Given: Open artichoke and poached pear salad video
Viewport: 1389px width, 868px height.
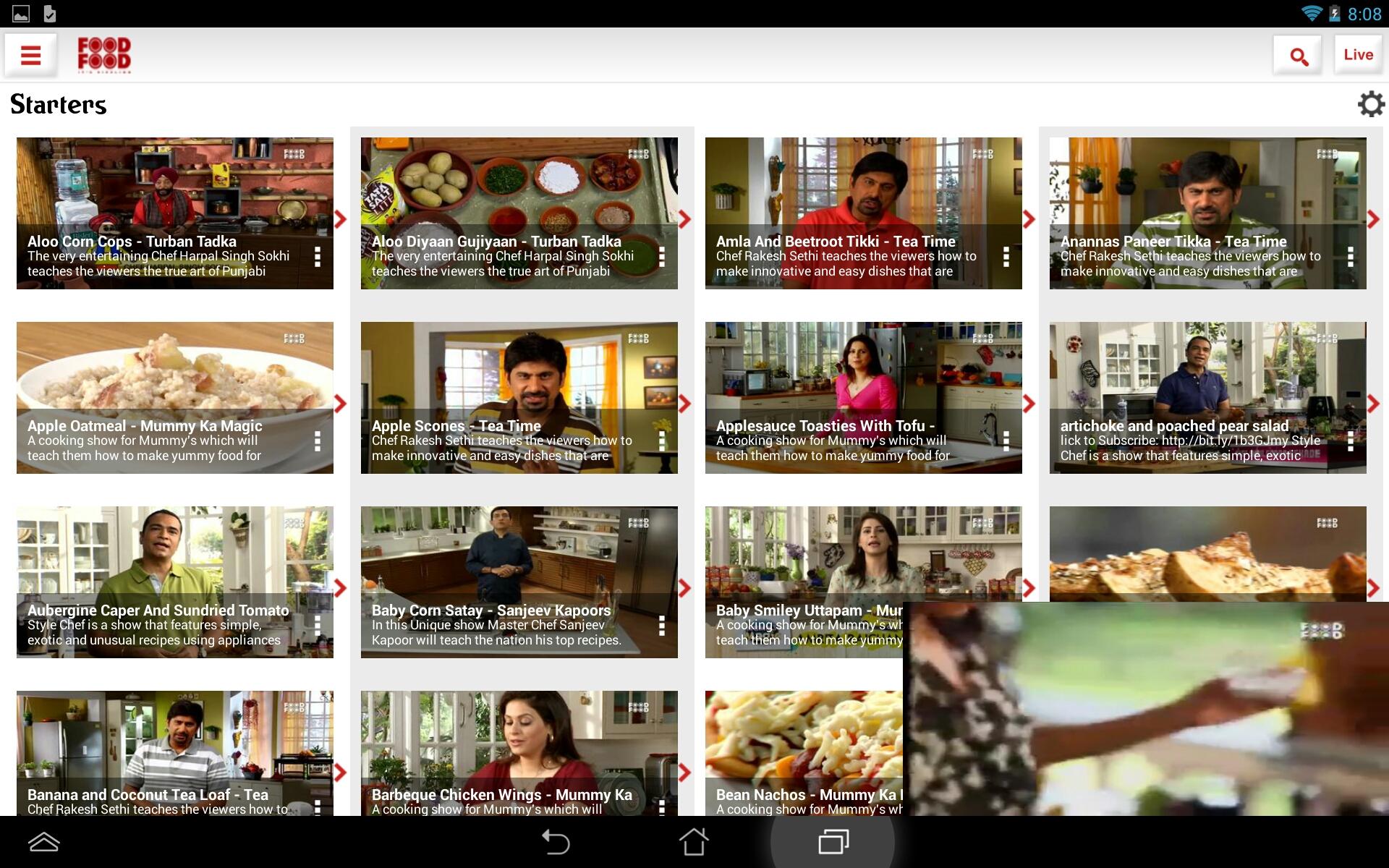Looking at the screenshot, I should click(1208, 373).
